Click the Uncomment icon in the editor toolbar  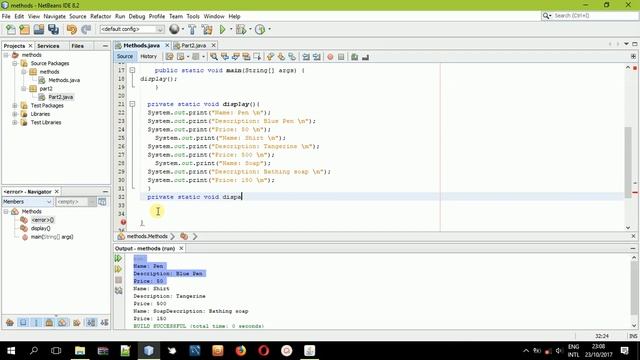pyautogui.click(x=365, y=57)
